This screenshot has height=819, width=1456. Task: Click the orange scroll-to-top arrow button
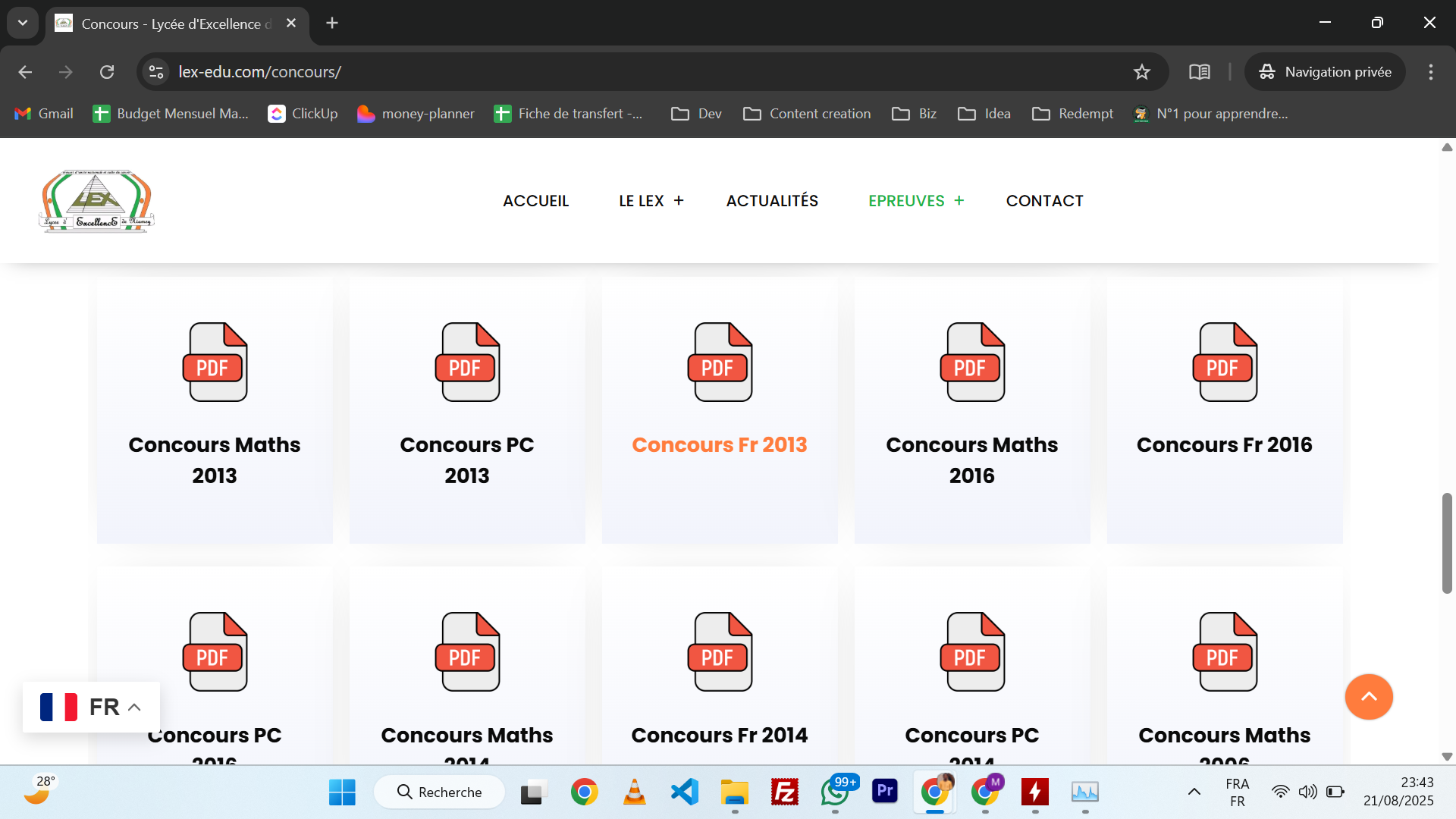coord(1368,696)
